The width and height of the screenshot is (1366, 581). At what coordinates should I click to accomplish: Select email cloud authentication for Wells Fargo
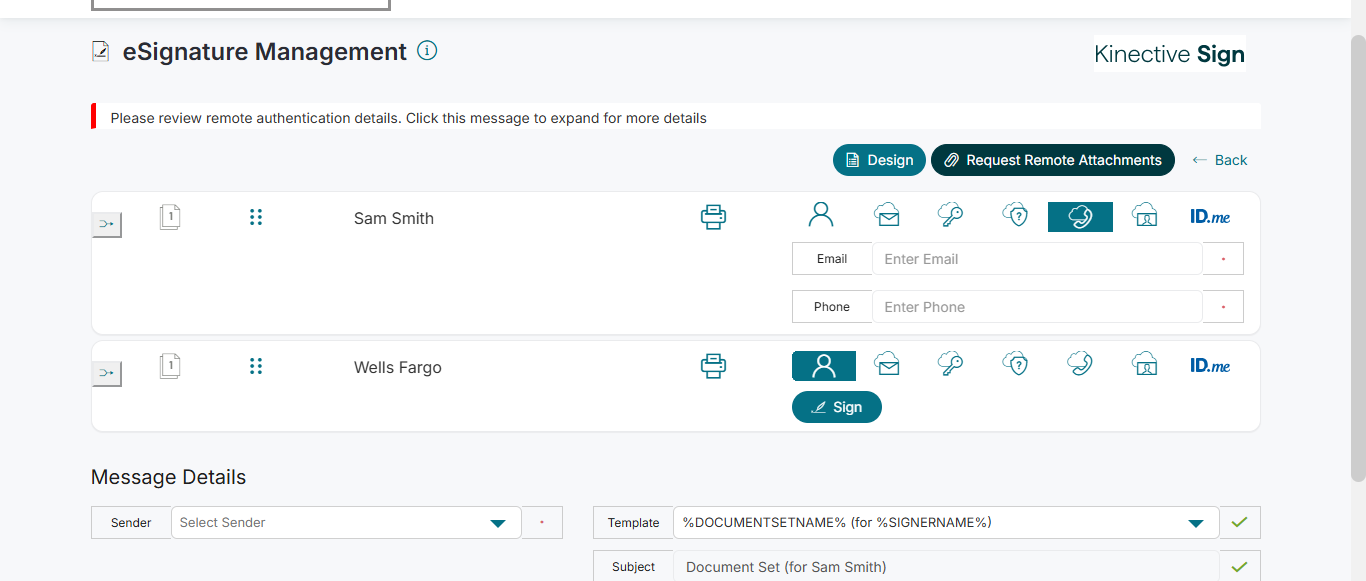point(886,364)
